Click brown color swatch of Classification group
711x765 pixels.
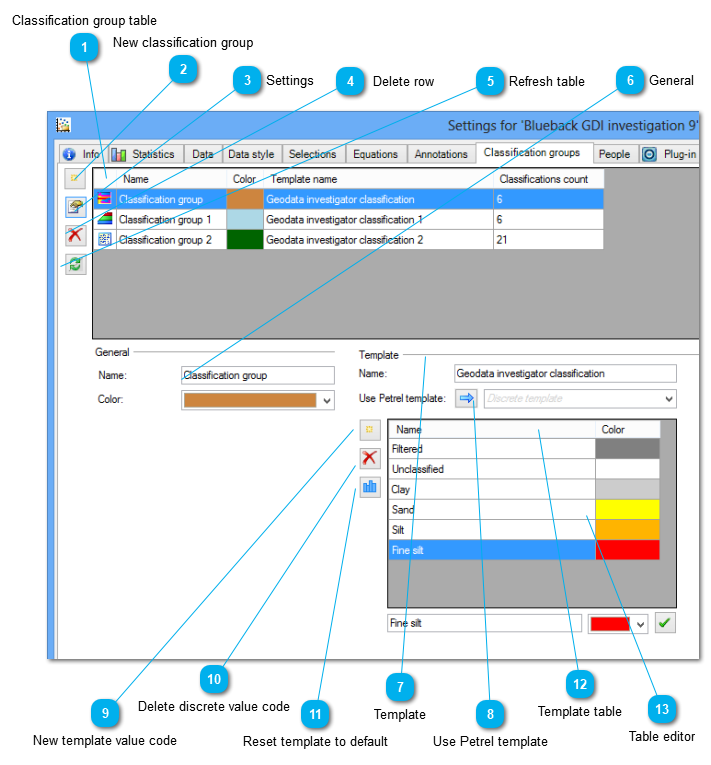click(245, 199)
